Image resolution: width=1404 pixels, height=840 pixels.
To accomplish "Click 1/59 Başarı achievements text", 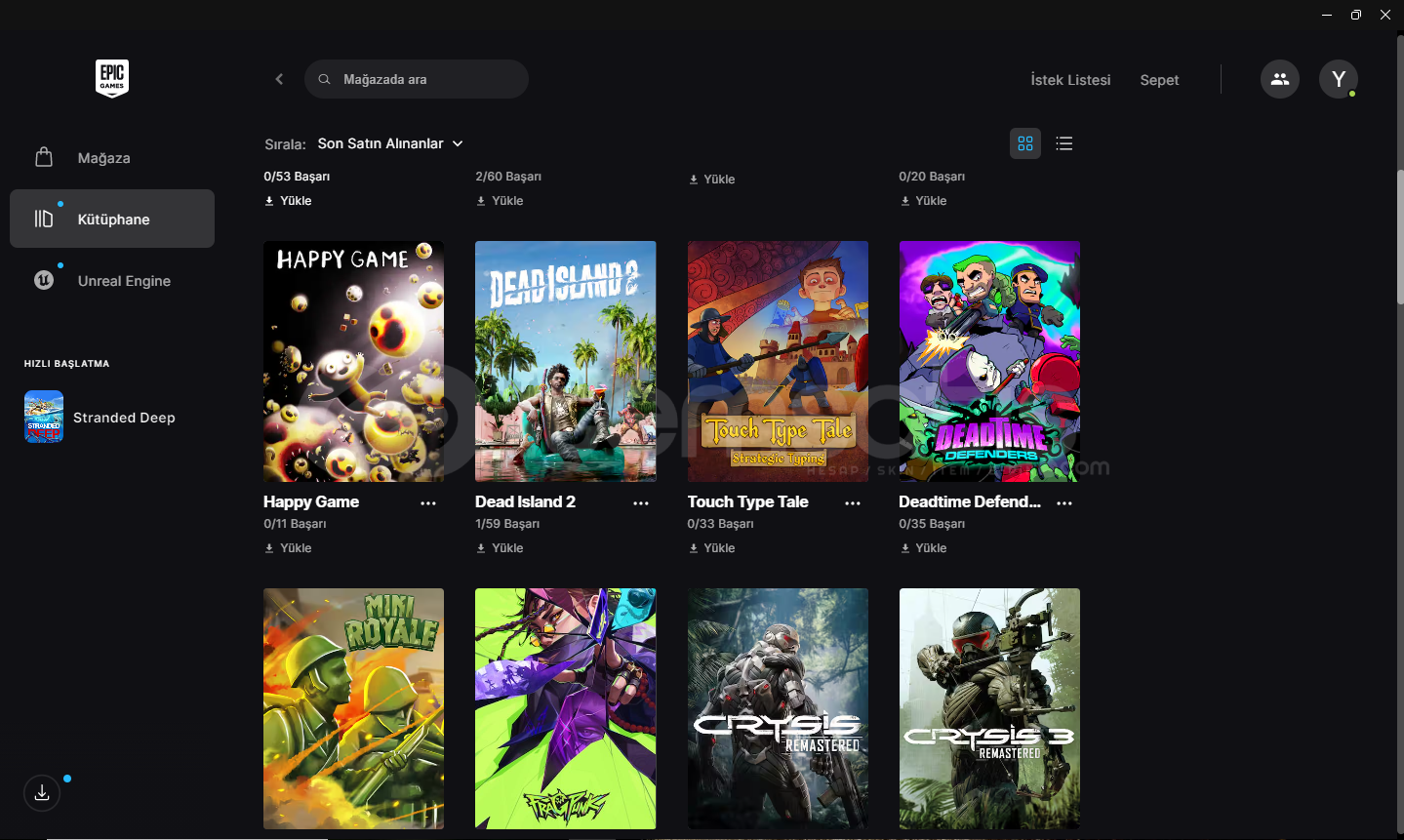I will (x=507, y=524).
